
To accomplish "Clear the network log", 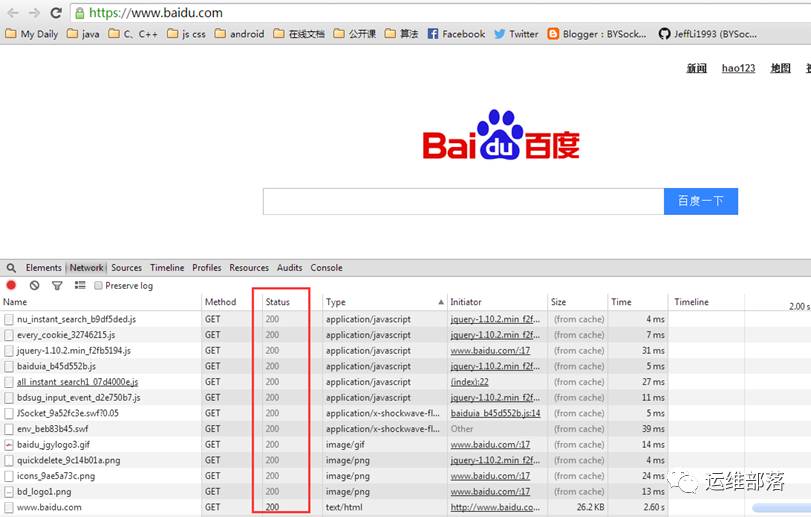I will click(x=34, y=286).
